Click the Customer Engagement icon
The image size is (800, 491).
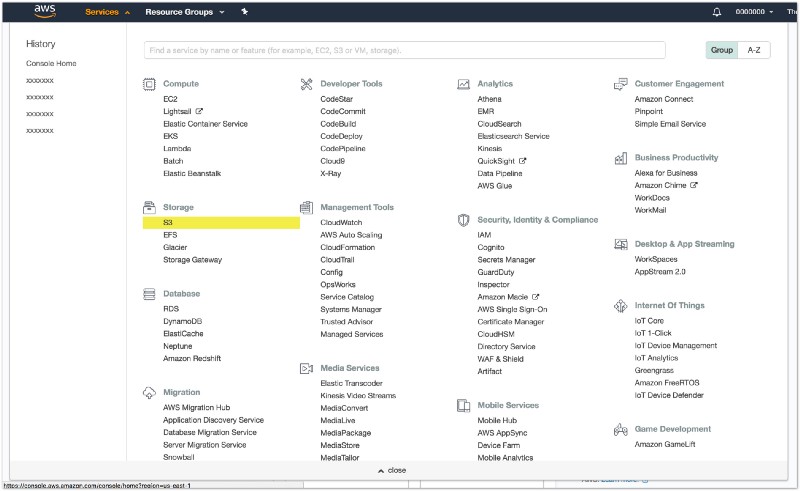(620, 84)
